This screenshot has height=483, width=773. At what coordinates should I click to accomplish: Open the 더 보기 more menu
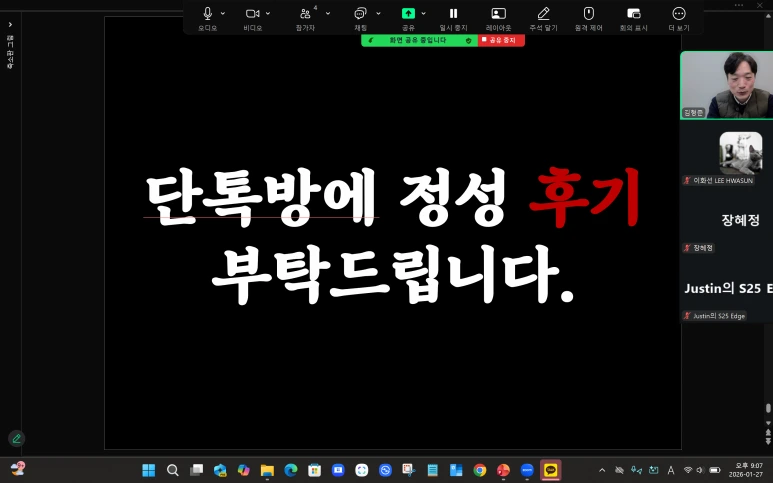tap(679, 13)
